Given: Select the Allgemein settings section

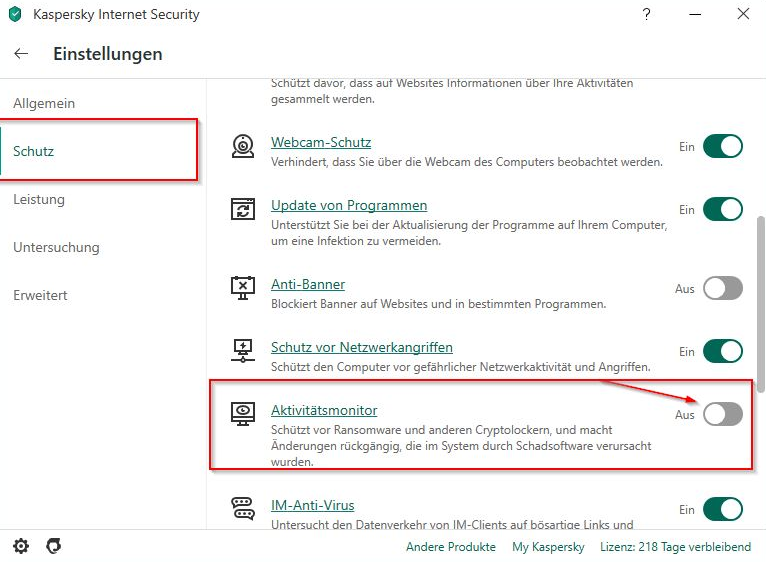Looking at the screenshot, I should pyautogui.click(x=44, y=104).
